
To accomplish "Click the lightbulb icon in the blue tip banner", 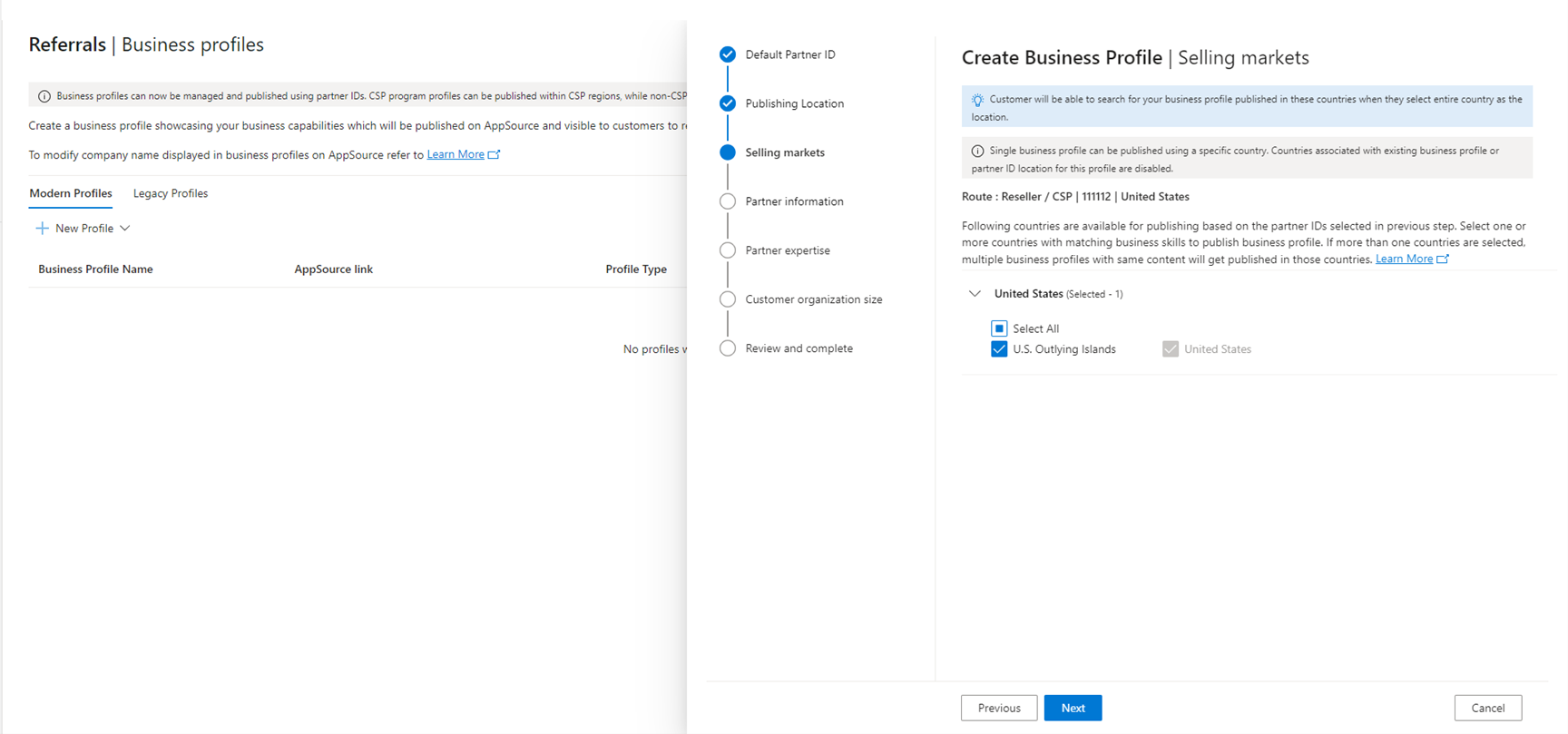I will click(x=977, y=100).
